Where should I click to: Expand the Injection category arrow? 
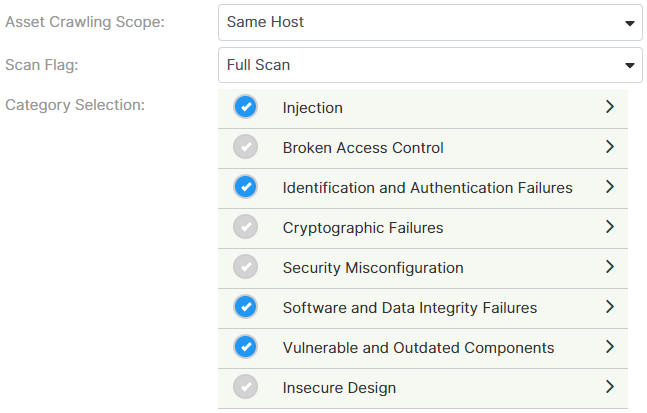[609, 107]
